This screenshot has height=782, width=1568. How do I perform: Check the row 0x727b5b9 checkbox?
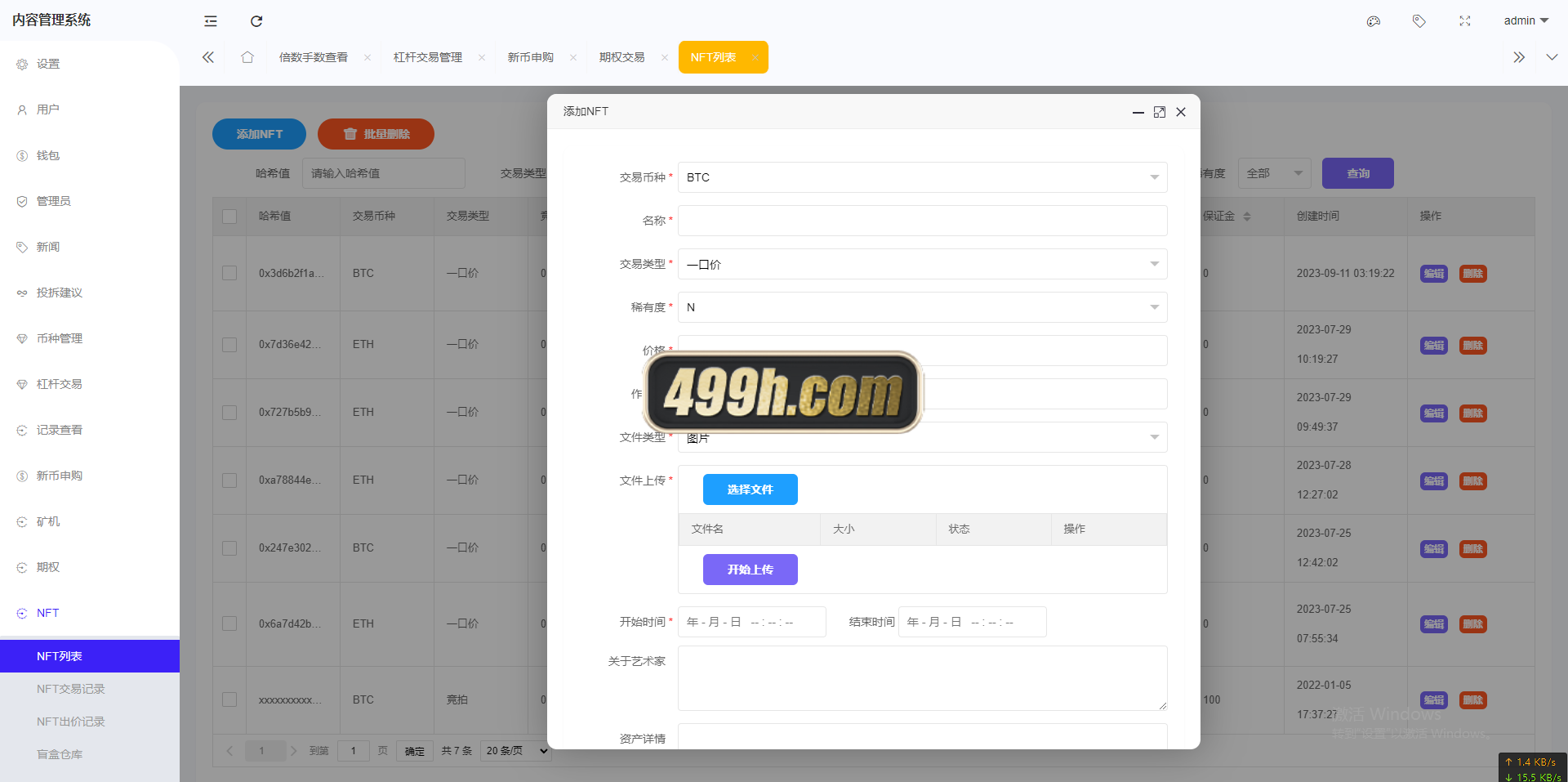(229, 413)
